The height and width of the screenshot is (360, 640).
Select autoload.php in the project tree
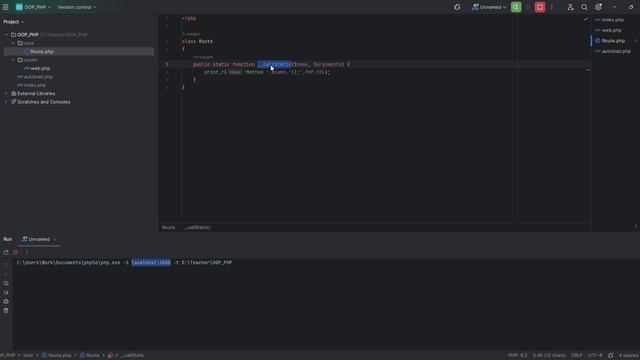click(38, 77)
